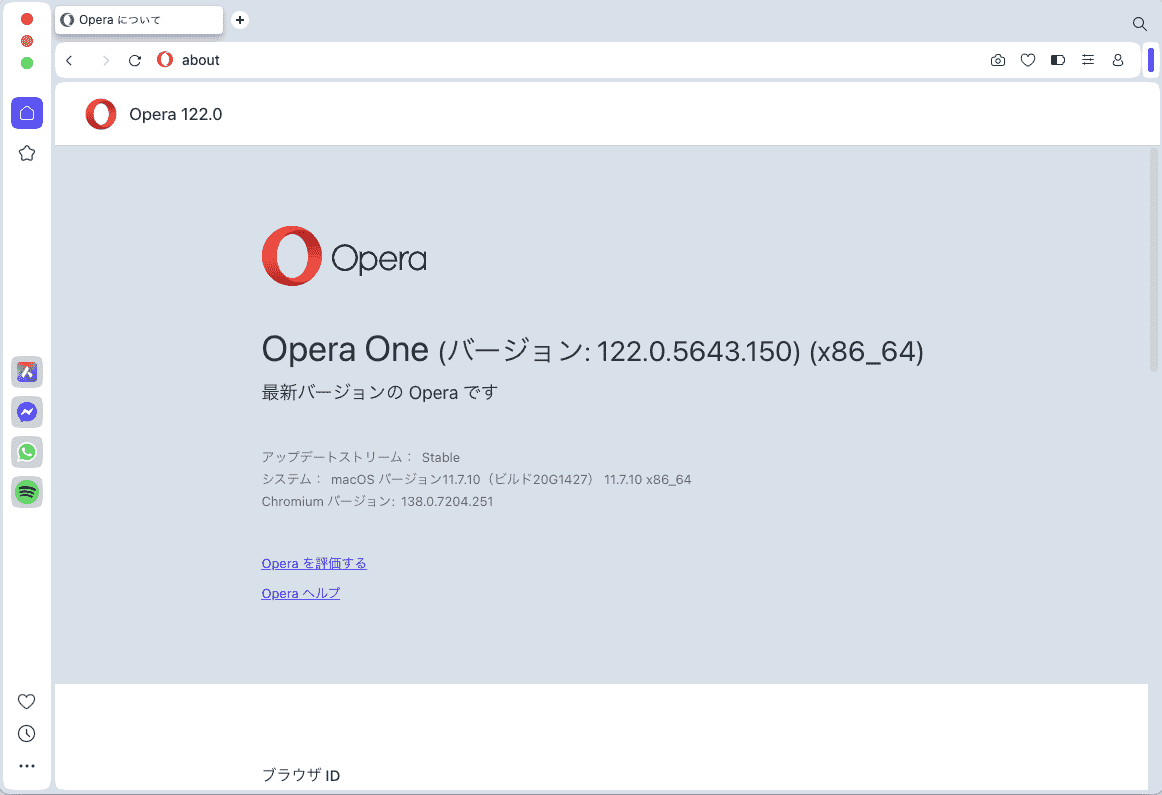1162x795 pixels.
Task: Click the large Opera logo image
Action: pyautogui.click(x=345, y=256)
